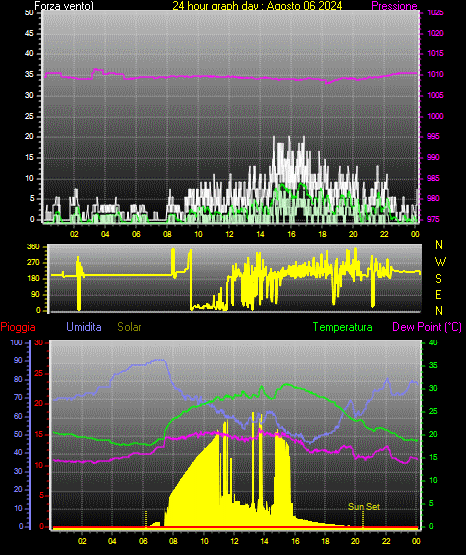
Task: Click the 24 hour graph day title
Action: coord(257,6)
